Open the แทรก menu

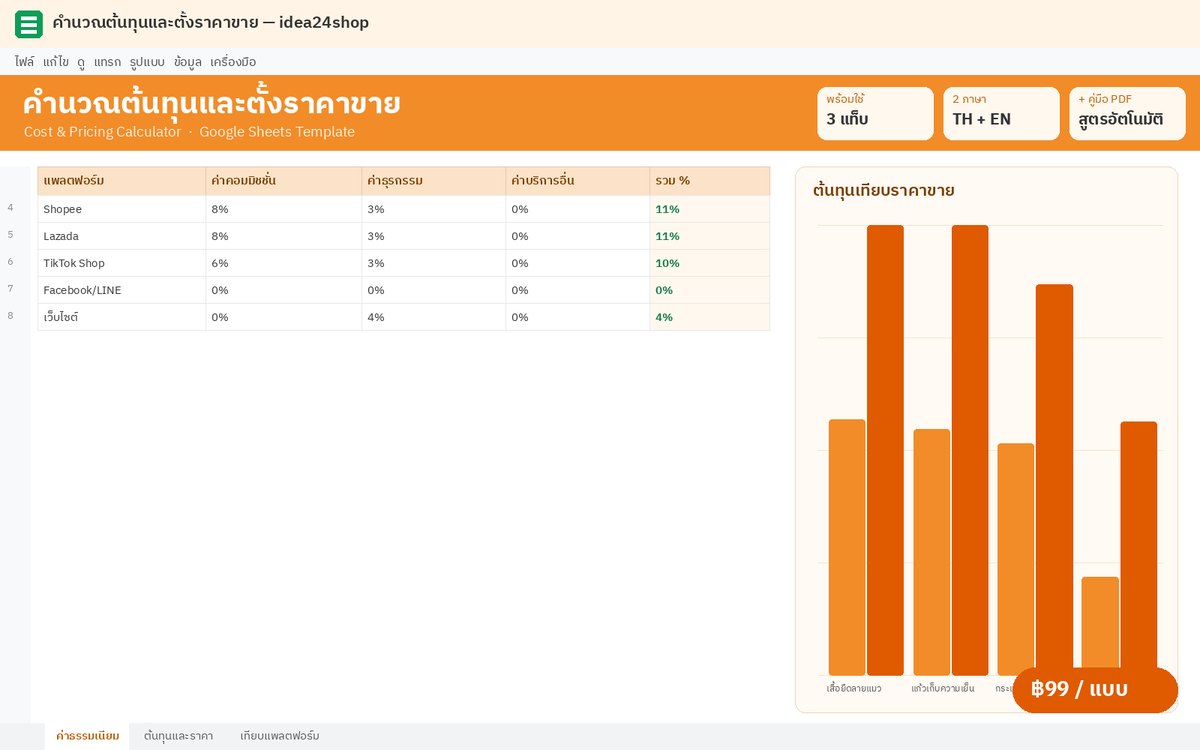[x=107, y=62]
